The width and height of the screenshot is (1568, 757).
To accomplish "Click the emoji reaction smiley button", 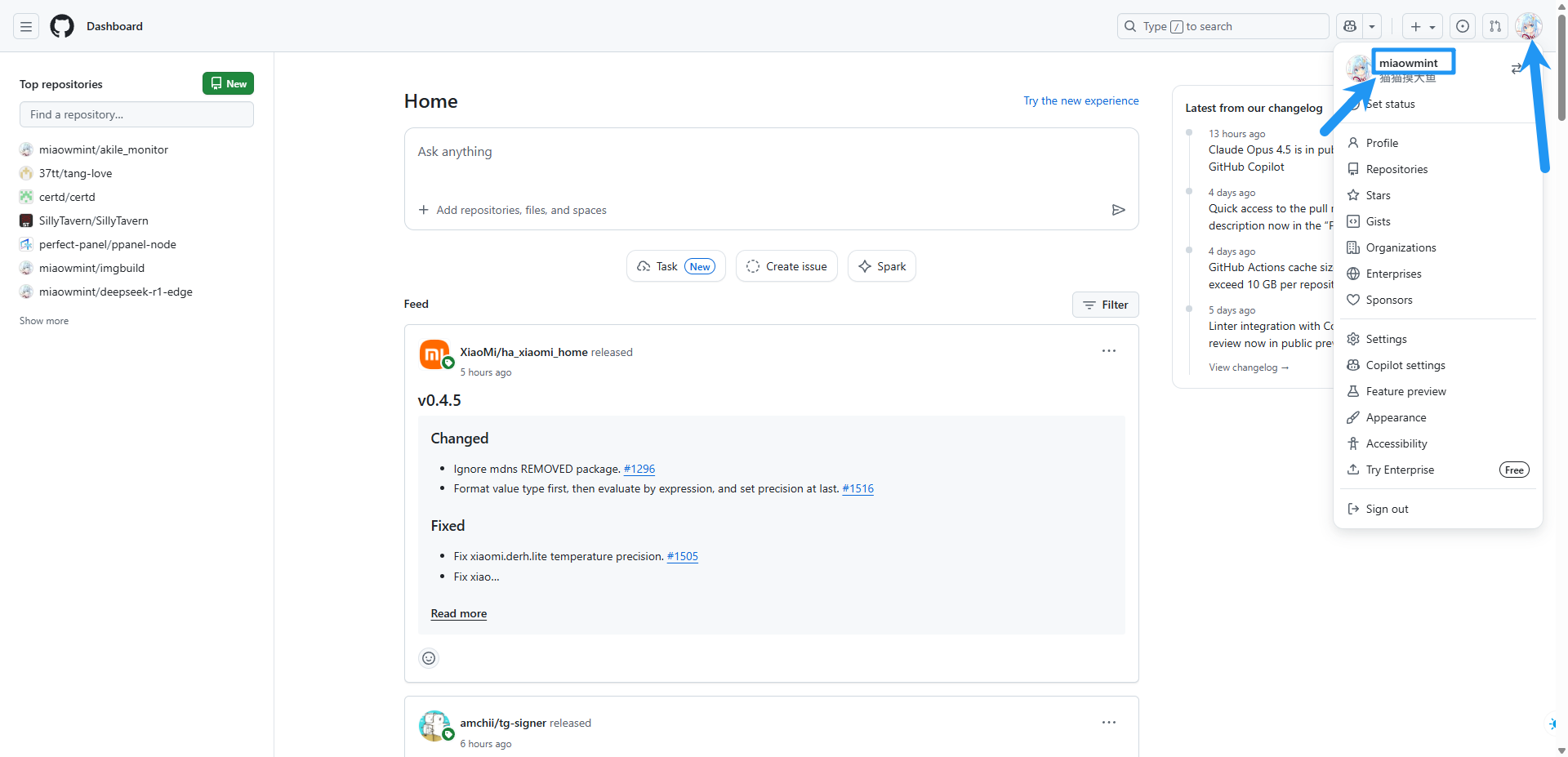I will tap(429, 658).
